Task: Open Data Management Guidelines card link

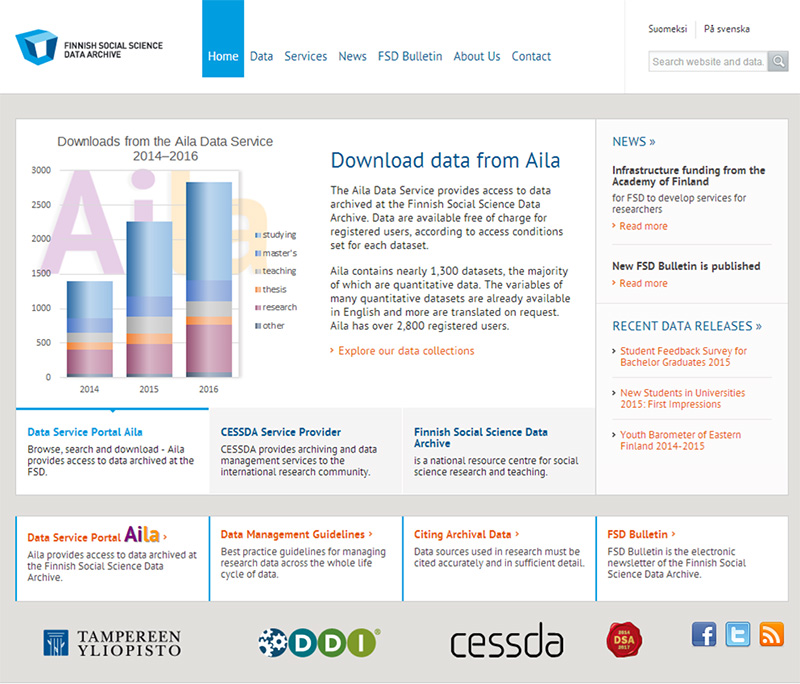Action: click(296, 535)
